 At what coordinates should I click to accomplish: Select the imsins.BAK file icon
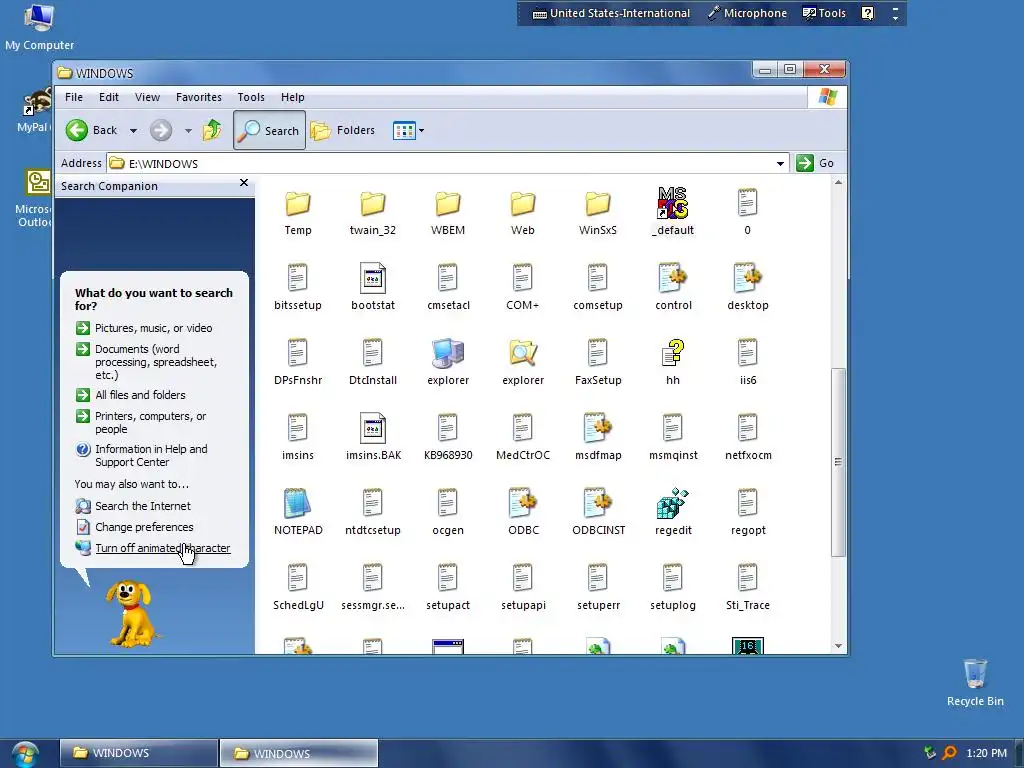tap(373, 428)
